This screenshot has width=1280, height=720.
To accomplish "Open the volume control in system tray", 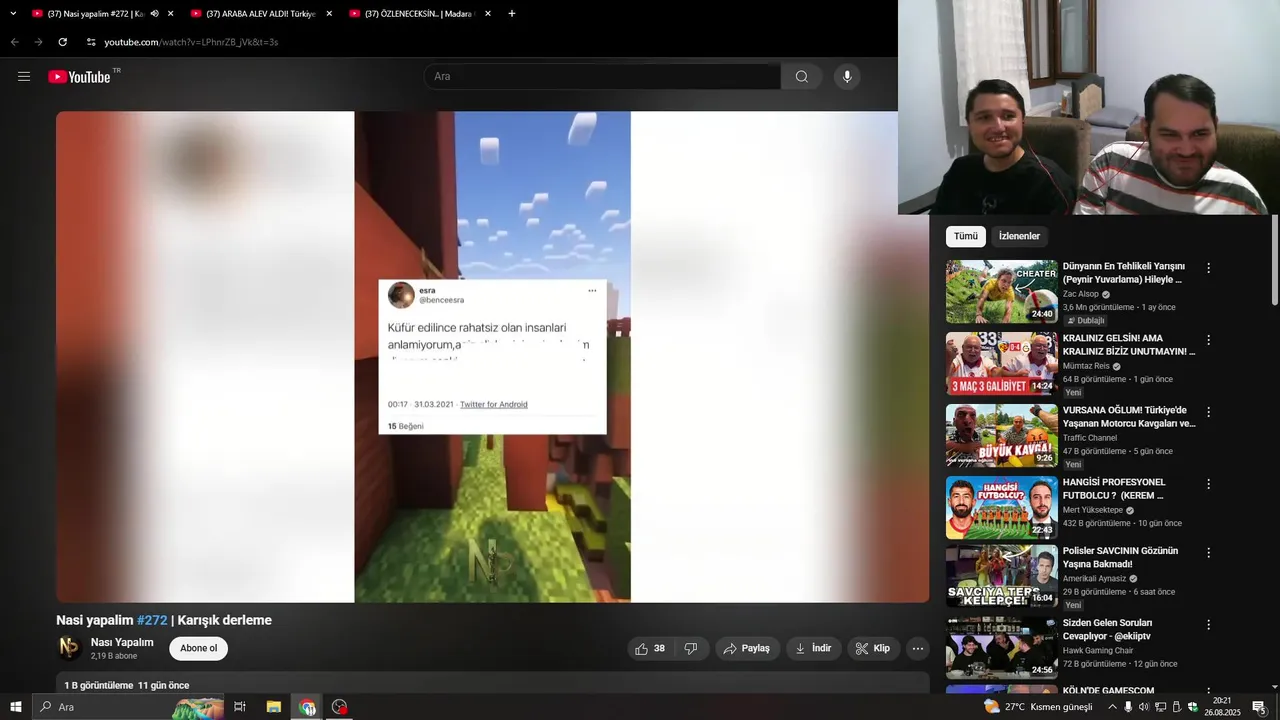I will 1143,707.
